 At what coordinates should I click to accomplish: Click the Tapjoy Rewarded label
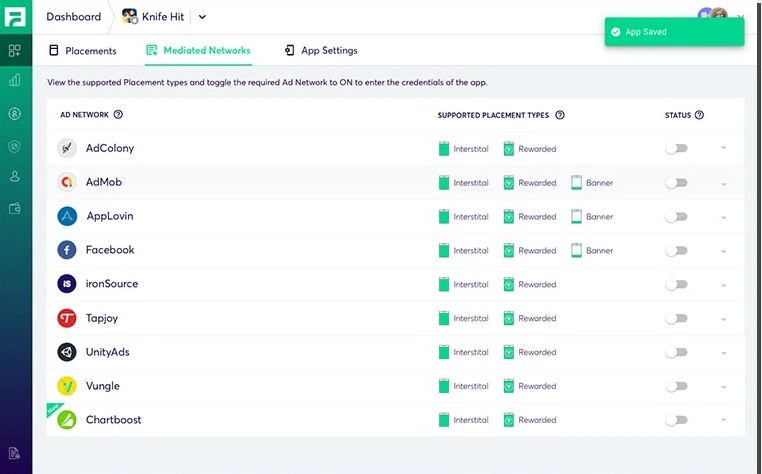pyautogui.click(x=537, y=318)
